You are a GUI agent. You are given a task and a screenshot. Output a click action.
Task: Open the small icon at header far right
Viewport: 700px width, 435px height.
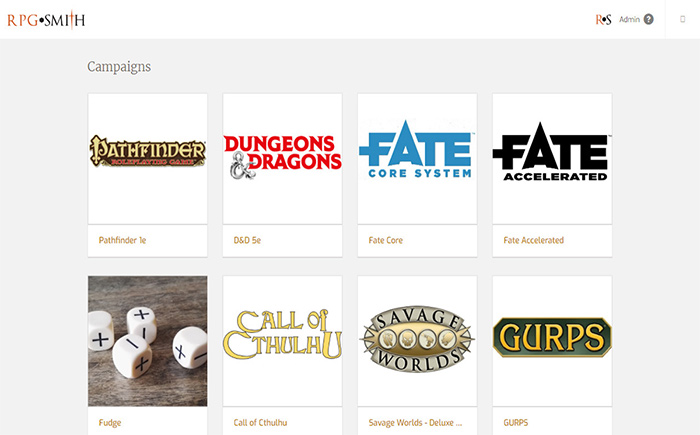point(682,19)
